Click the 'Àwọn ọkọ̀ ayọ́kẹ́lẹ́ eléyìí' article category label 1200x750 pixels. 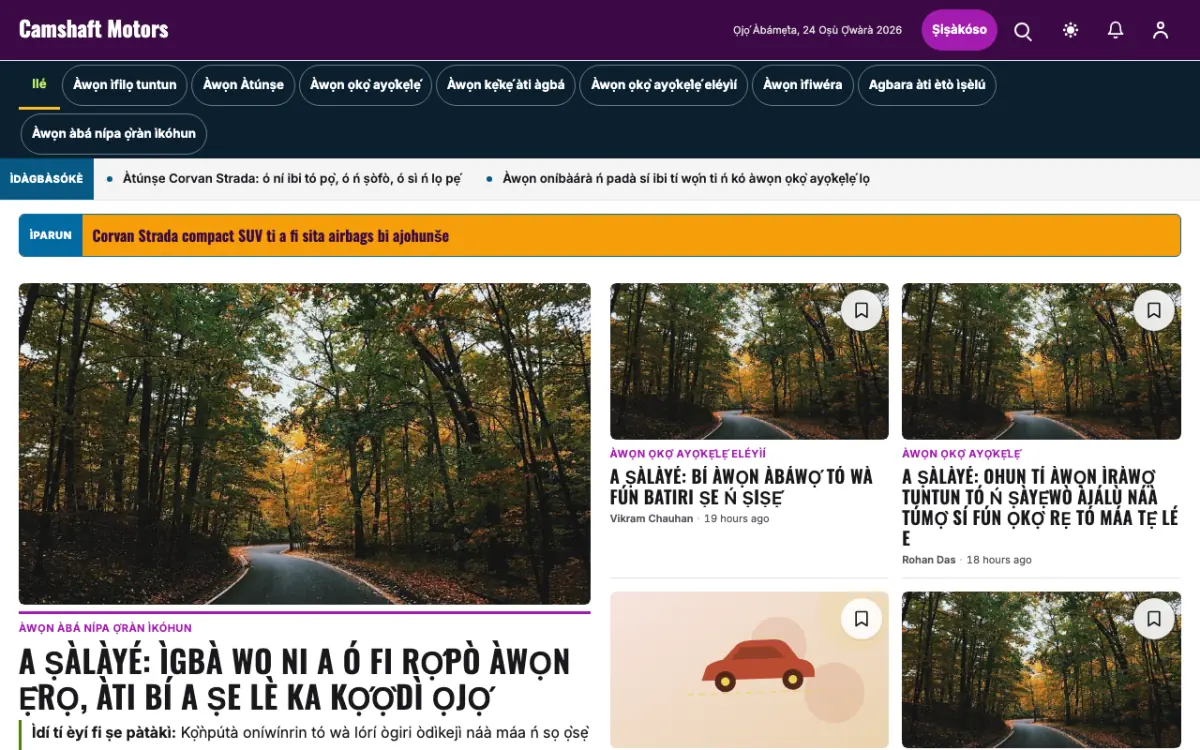tap(687, 454)
